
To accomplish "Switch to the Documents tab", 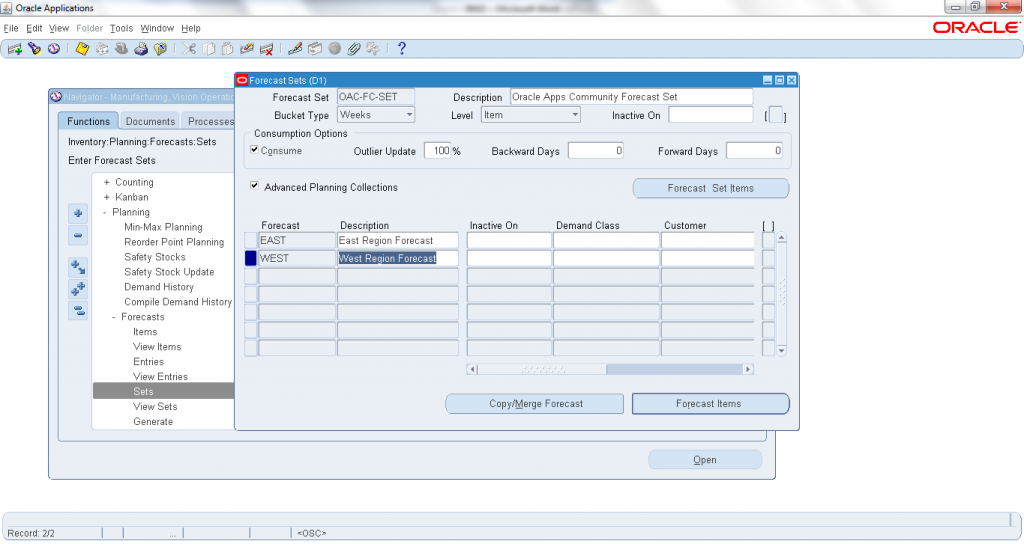I will point(150,121).
